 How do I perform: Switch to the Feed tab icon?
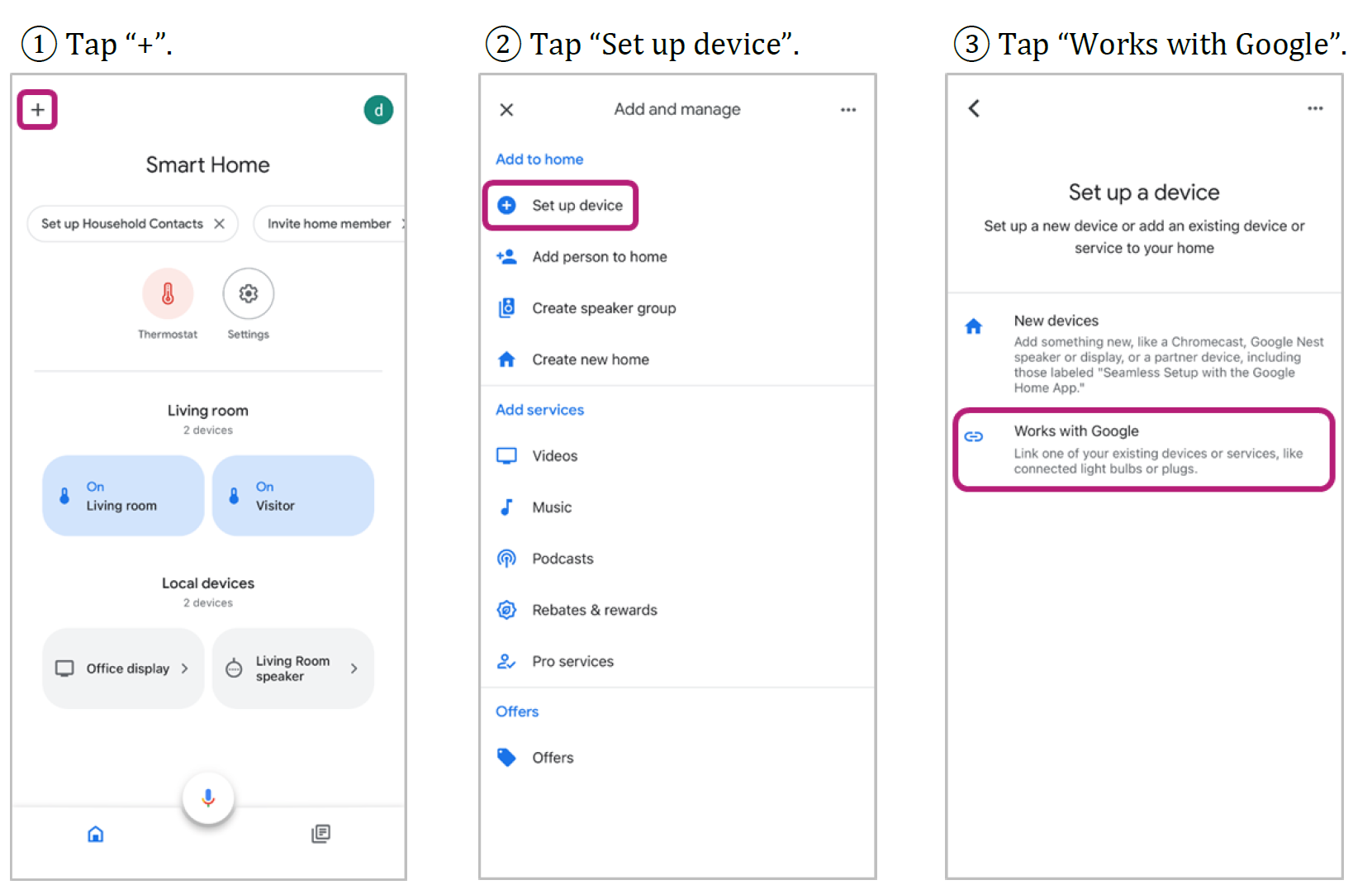click(320, 834)
